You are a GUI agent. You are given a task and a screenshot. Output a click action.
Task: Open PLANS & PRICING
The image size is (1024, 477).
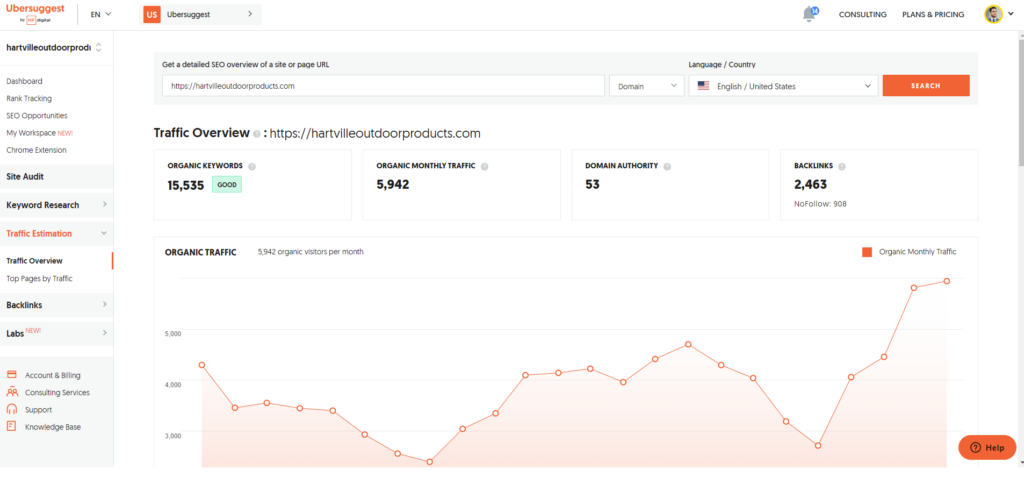933,14
